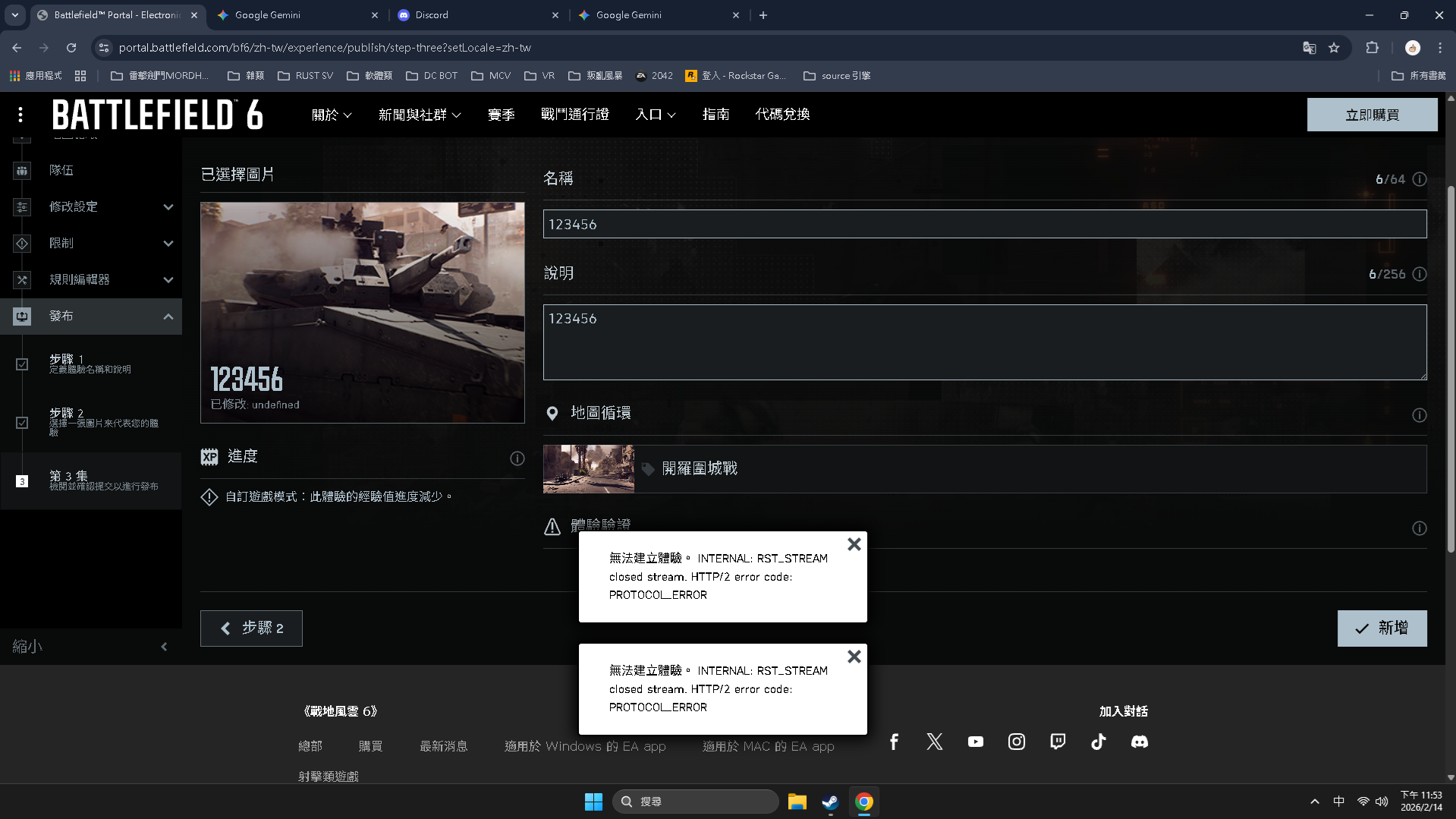Reload the page with refresh button
The height and width of the screenshot is (819, 1456).
[x=71, y=48]
